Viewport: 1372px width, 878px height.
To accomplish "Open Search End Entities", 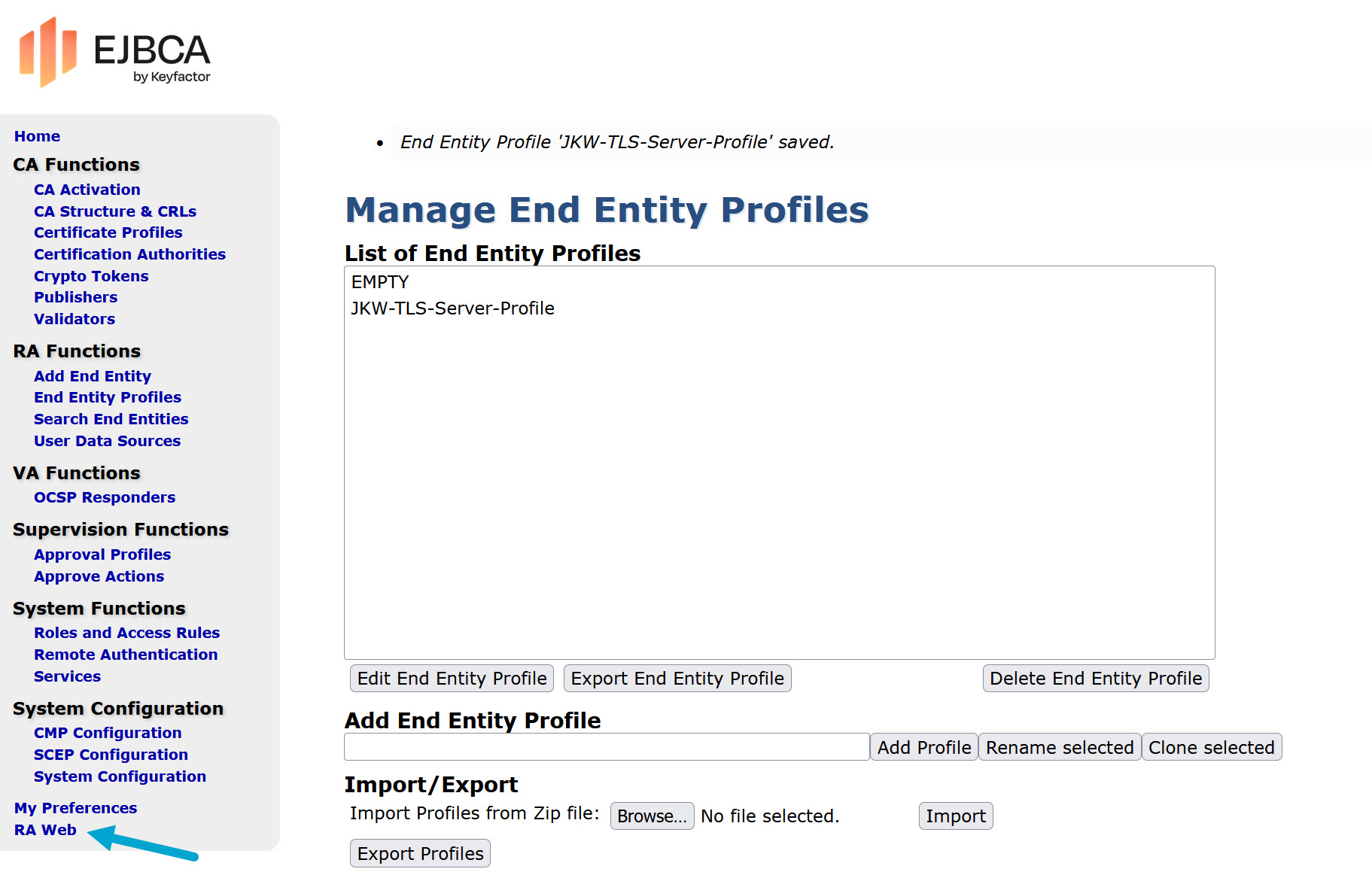I will 111,419.
